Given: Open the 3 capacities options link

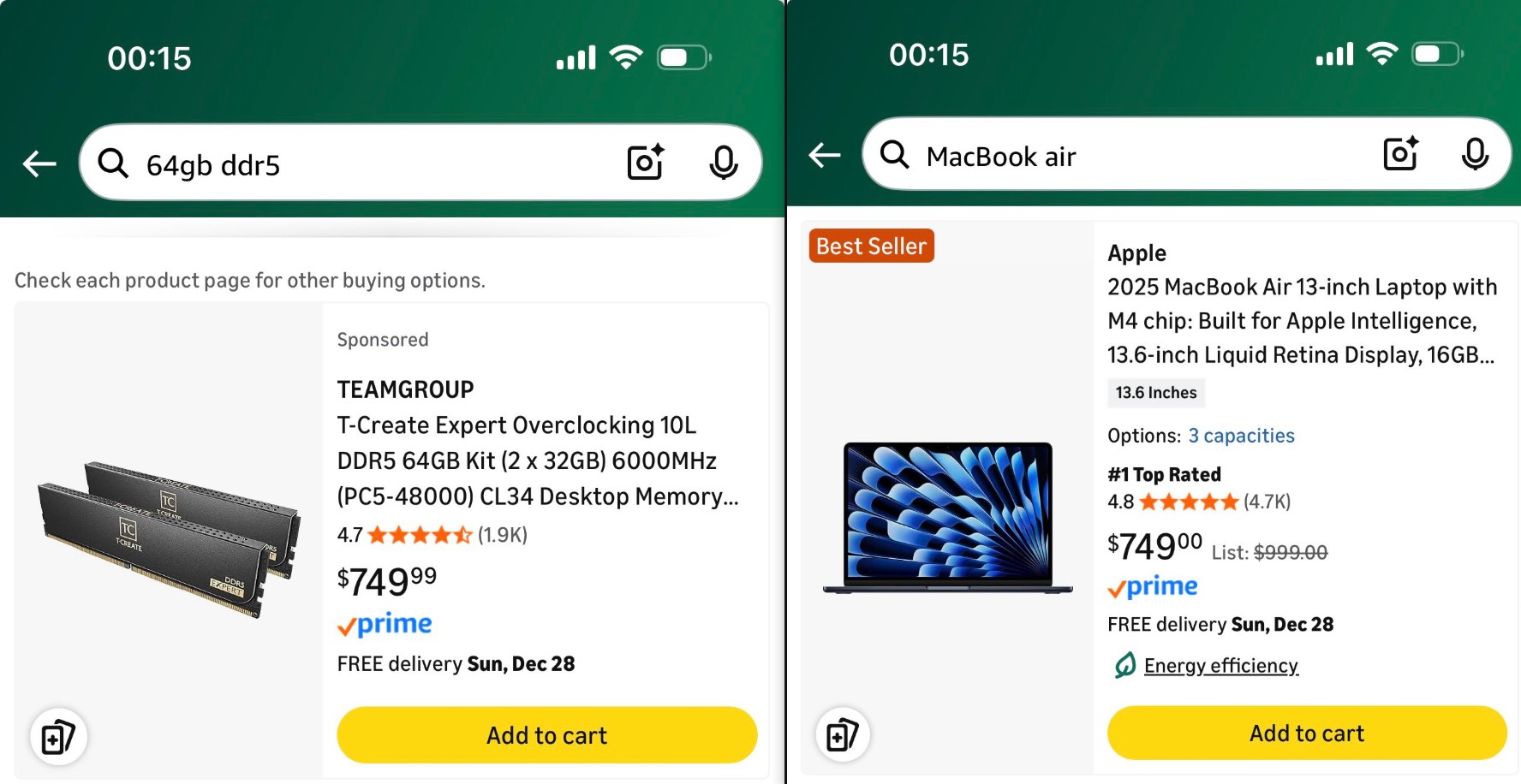Looking at the screenshot, I should click(x=1241, y=436).
